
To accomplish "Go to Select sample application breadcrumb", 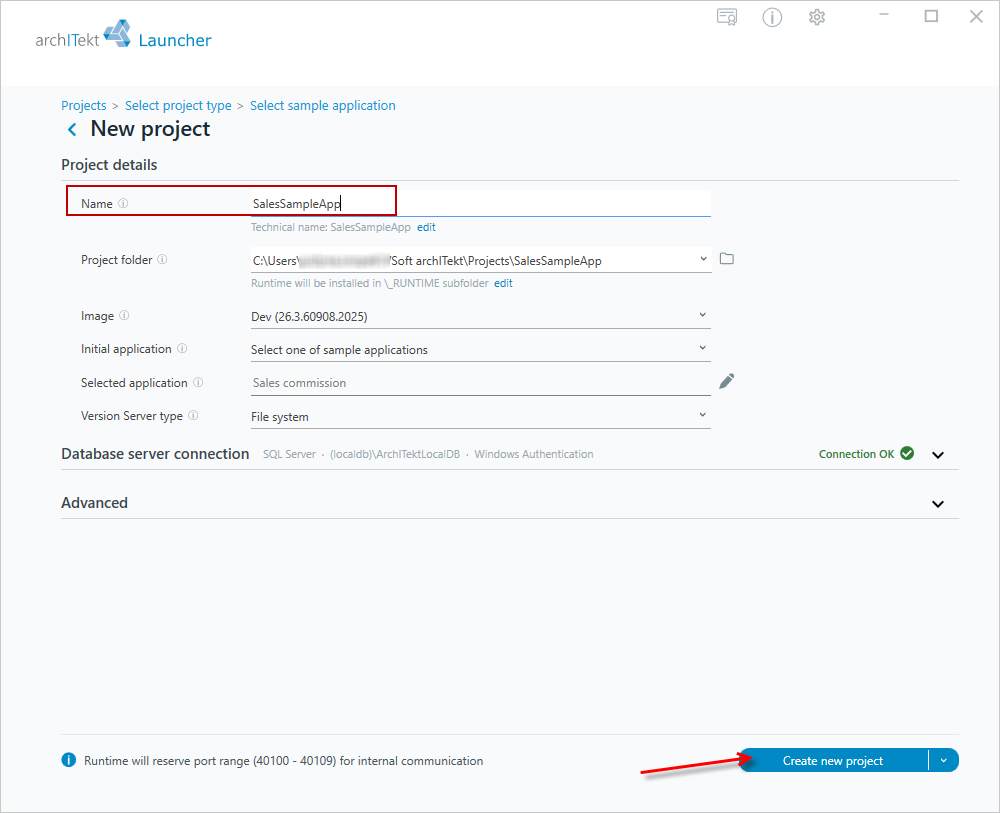I will pos(323,105).
